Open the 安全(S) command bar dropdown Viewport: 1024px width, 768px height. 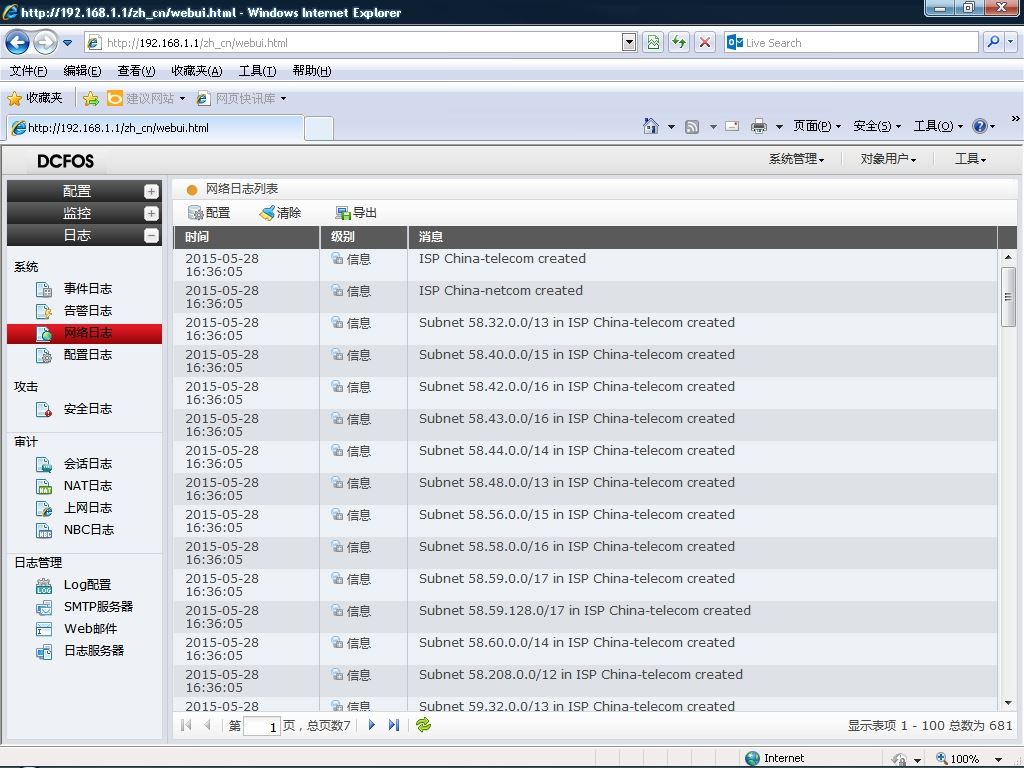(x=877, y=126)
